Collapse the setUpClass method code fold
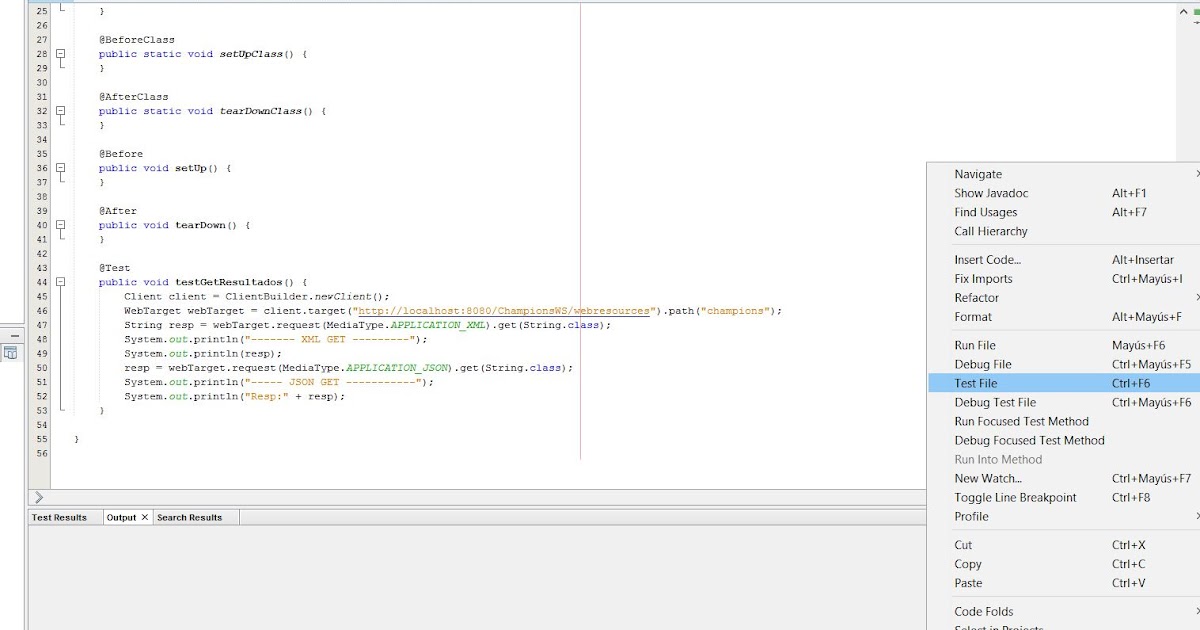This screenshot has height=630, width=1200. 60,53
